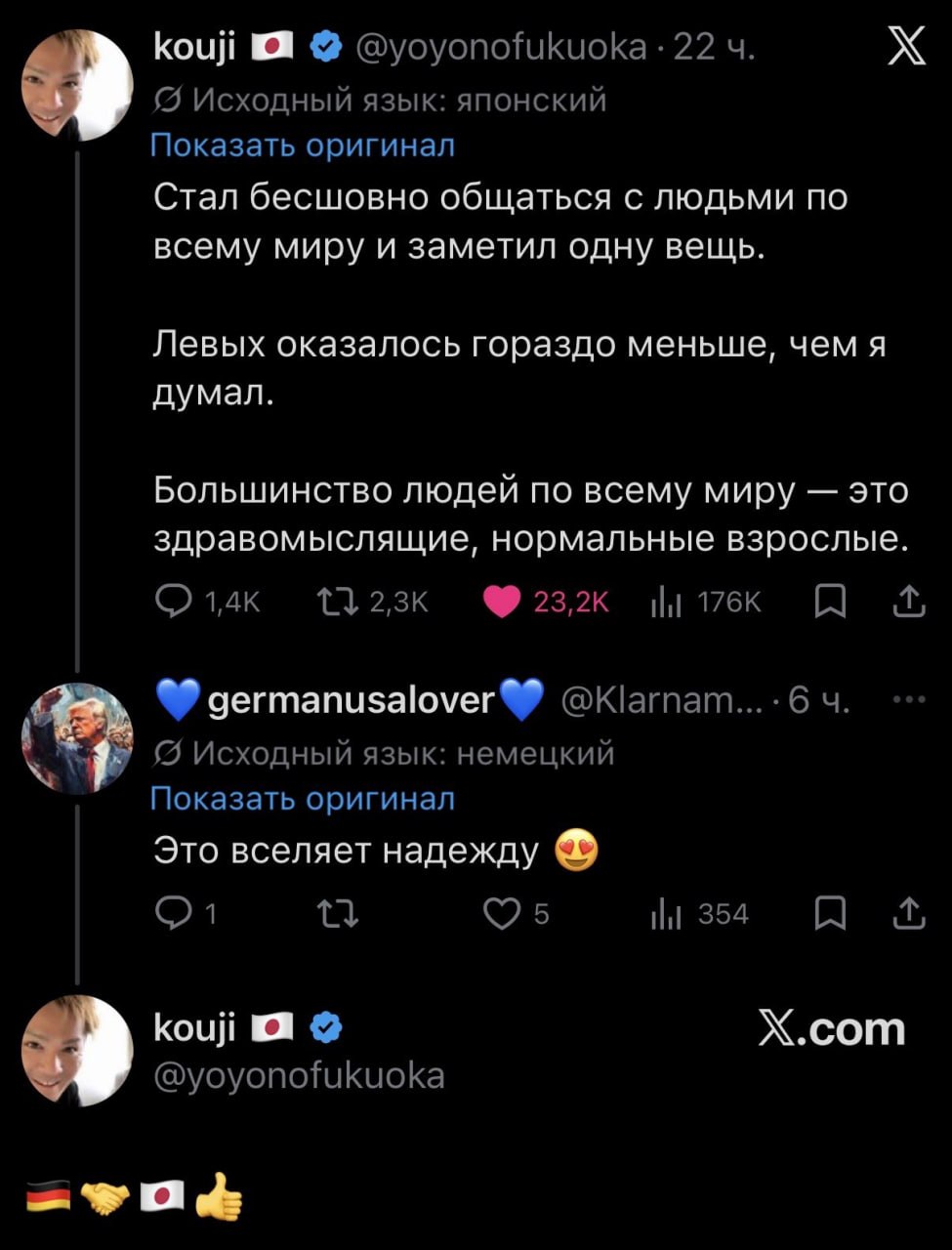Repost kouji's post with 2,3K reposts
This screenshot has width=952, height=1250.
click(337, 603)
